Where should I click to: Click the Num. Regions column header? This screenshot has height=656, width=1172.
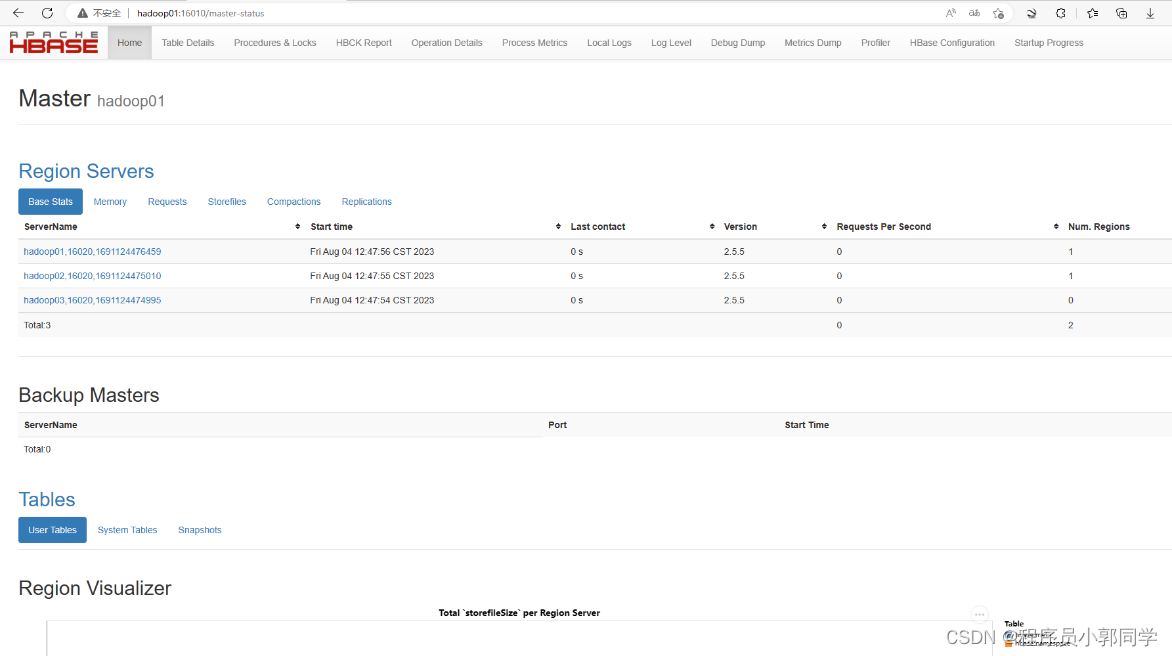pos(1099,226)
